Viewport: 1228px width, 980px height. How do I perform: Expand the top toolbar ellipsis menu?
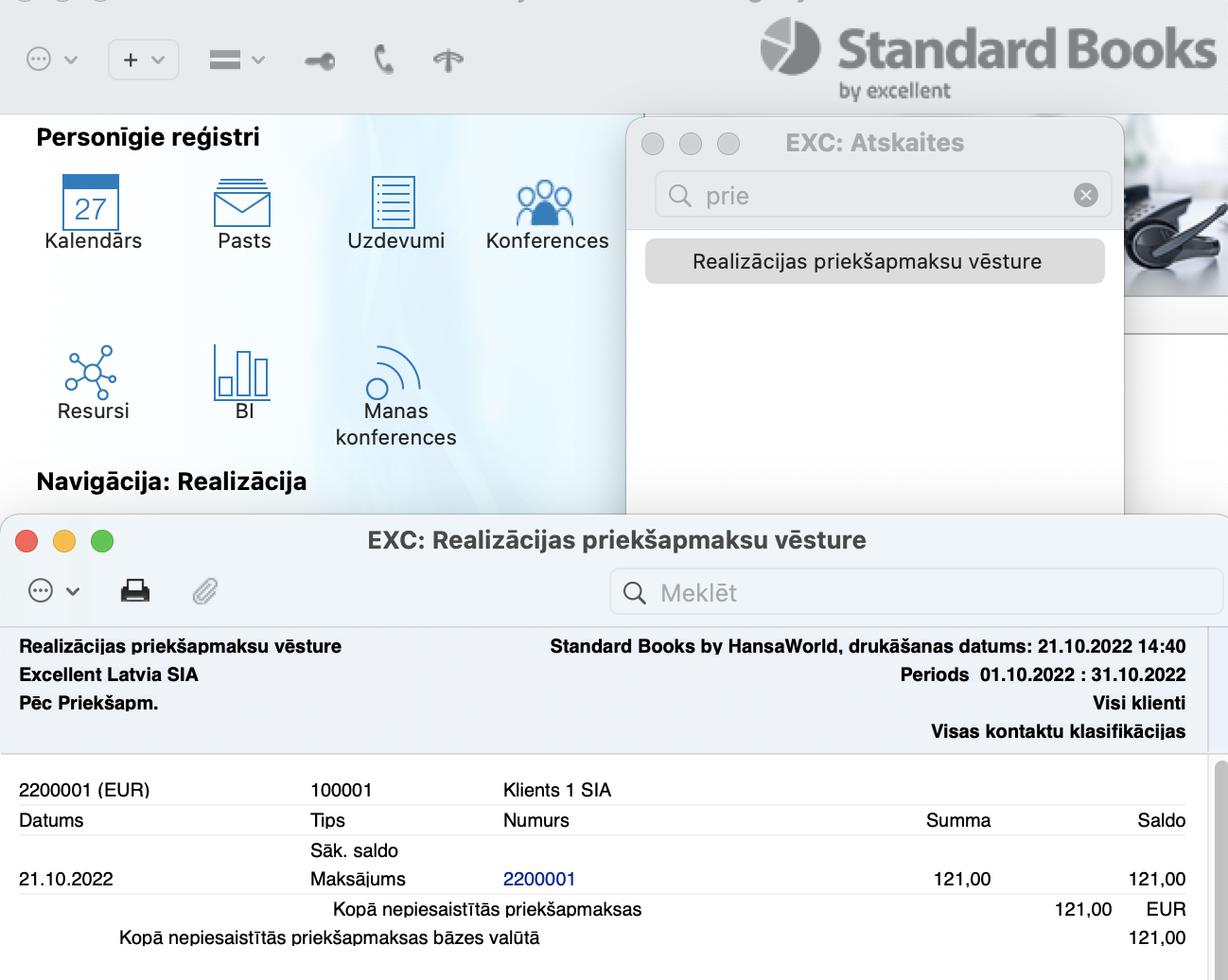pos(51,60)
